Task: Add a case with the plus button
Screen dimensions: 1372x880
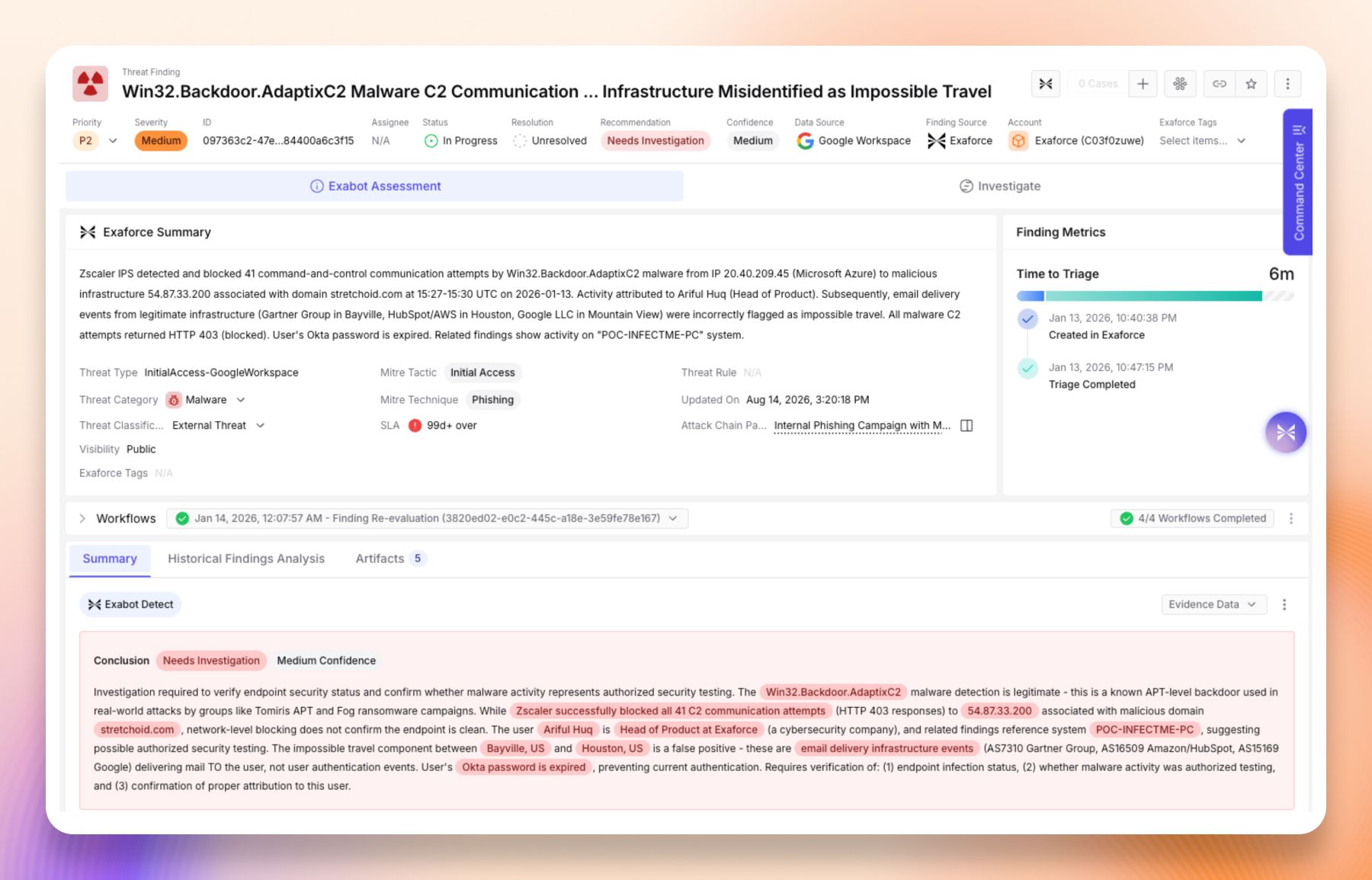Action: [1143, 84]
